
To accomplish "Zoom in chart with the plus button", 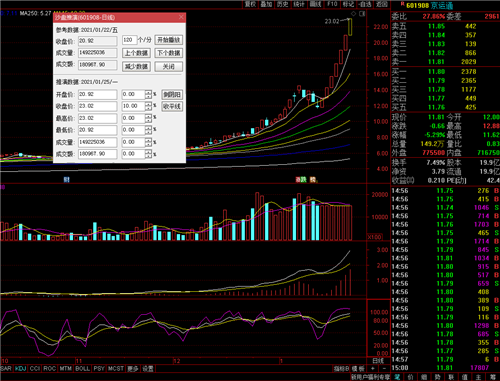I will [373, 368].
